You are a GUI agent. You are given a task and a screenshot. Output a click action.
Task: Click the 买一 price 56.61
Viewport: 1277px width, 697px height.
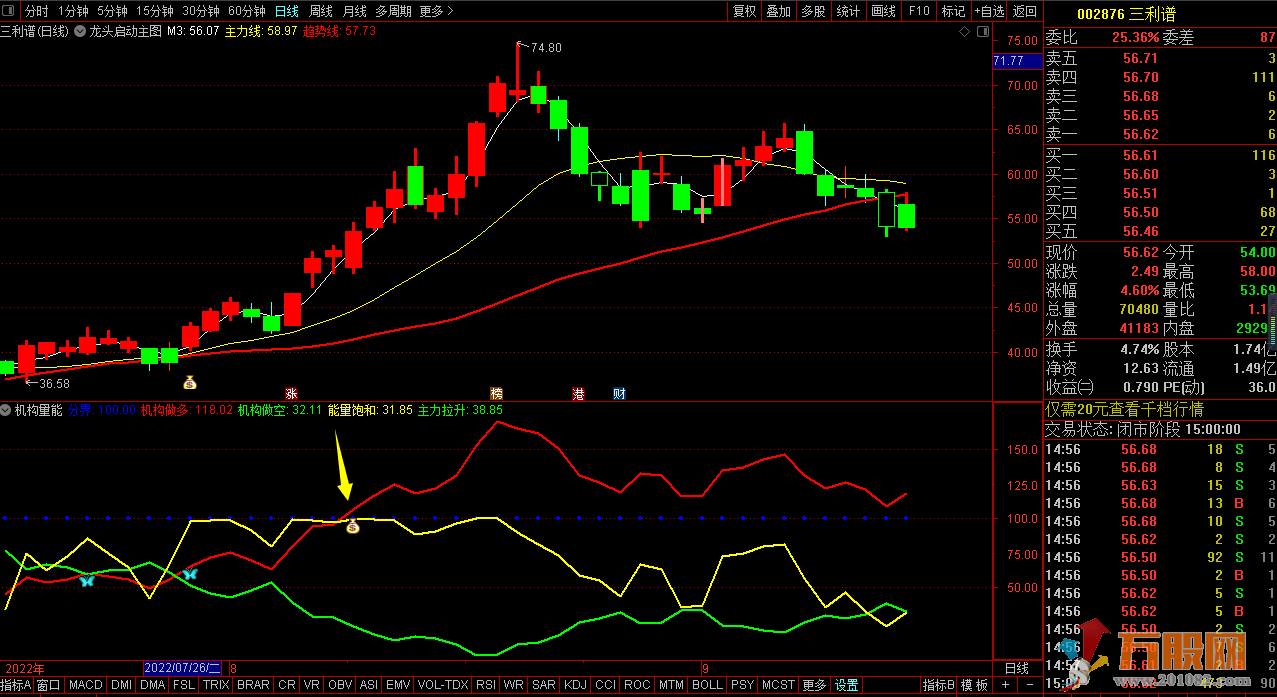1140,155
